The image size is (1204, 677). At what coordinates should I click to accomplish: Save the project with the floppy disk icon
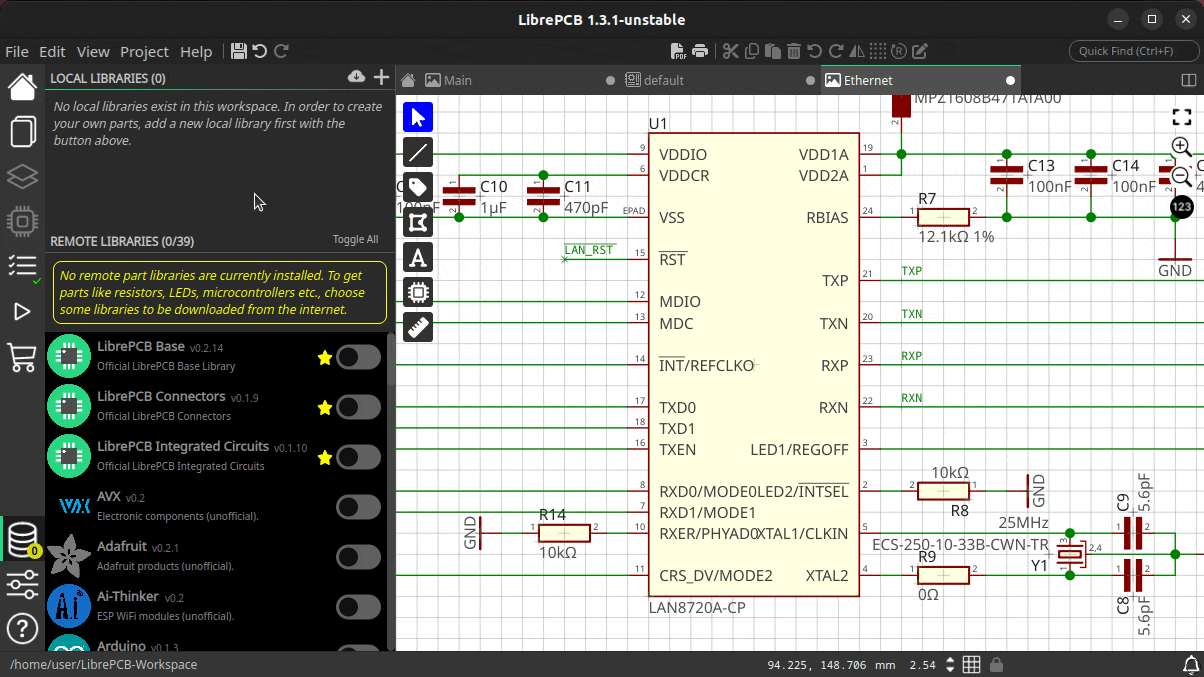pyautogui.click(x=239, y=51)
